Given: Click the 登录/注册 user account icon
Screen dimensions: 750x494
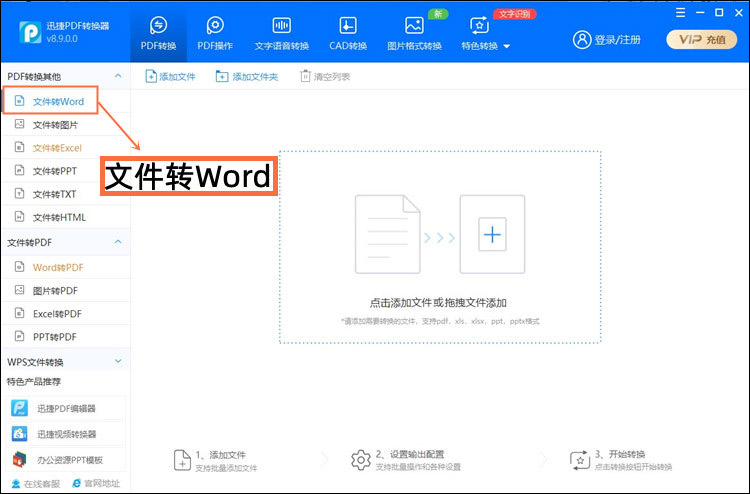Looking at the screenshot, I should pyautogui.click(x=582, y=40).
